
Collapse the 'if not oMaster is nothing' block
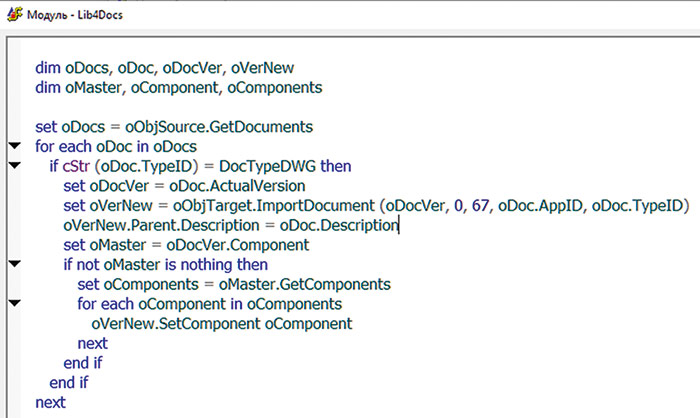point(15,264)
